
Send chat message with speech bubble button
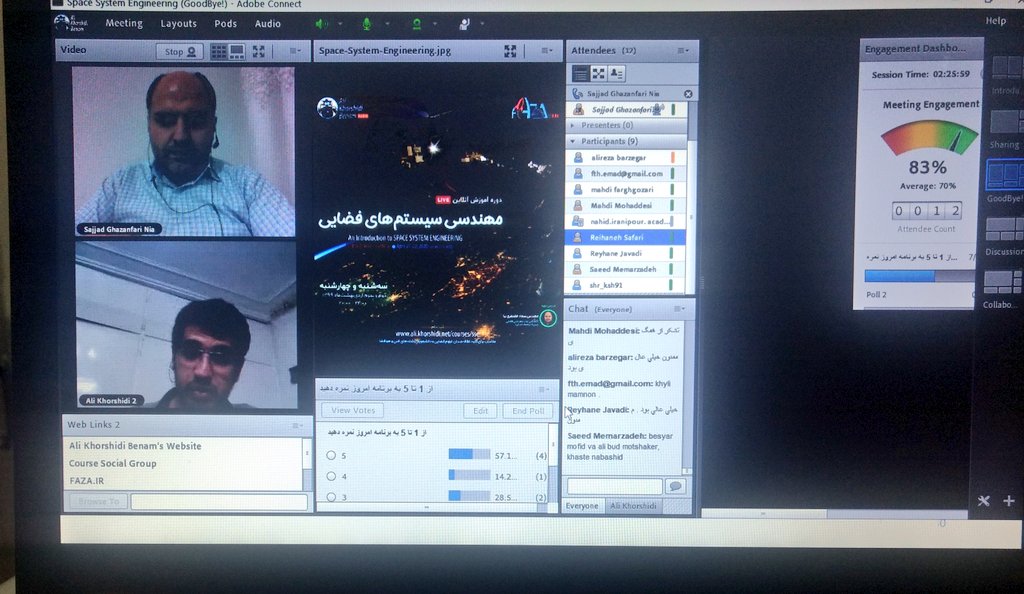pos(675,486)
